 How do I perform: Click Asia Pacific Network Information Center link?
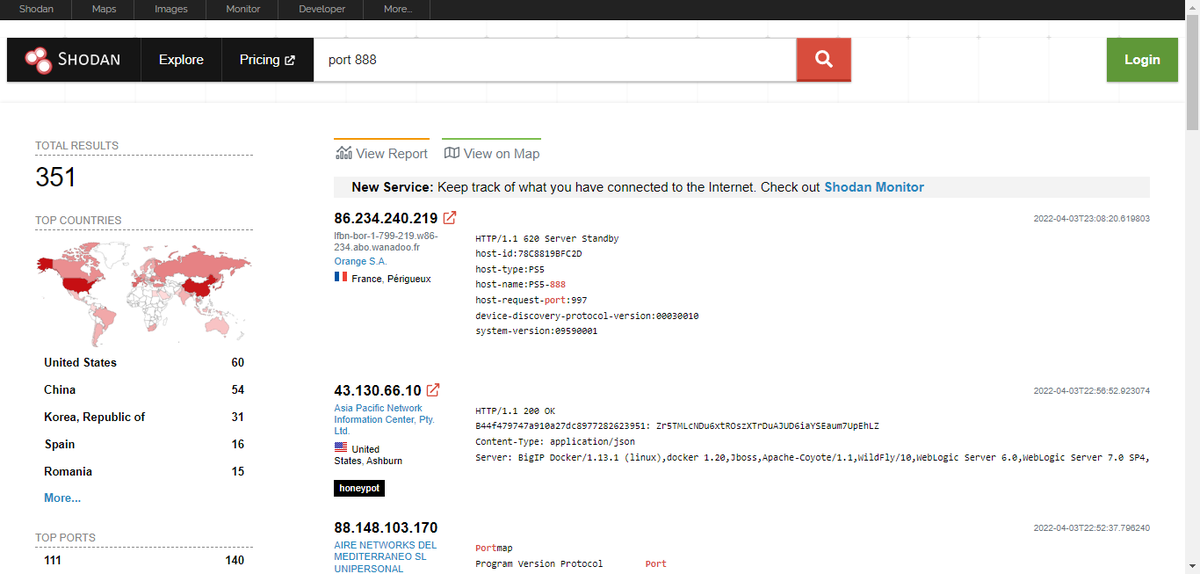click(384, 420)
